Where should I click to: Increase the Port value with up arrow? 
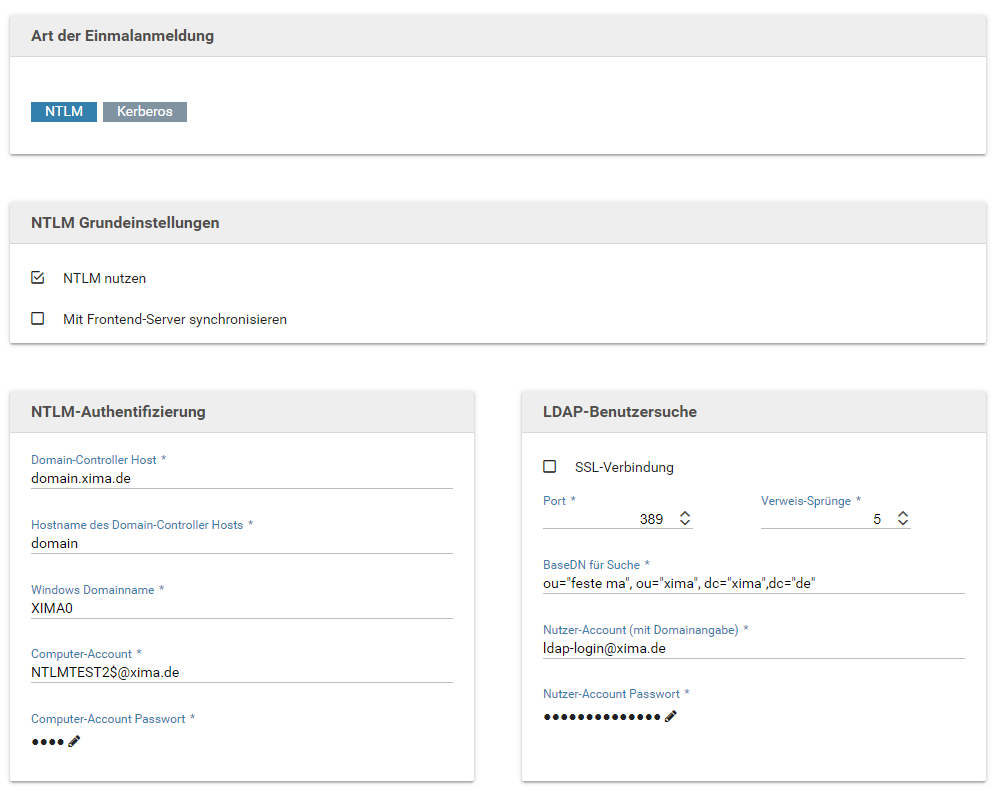coord(685,514)
